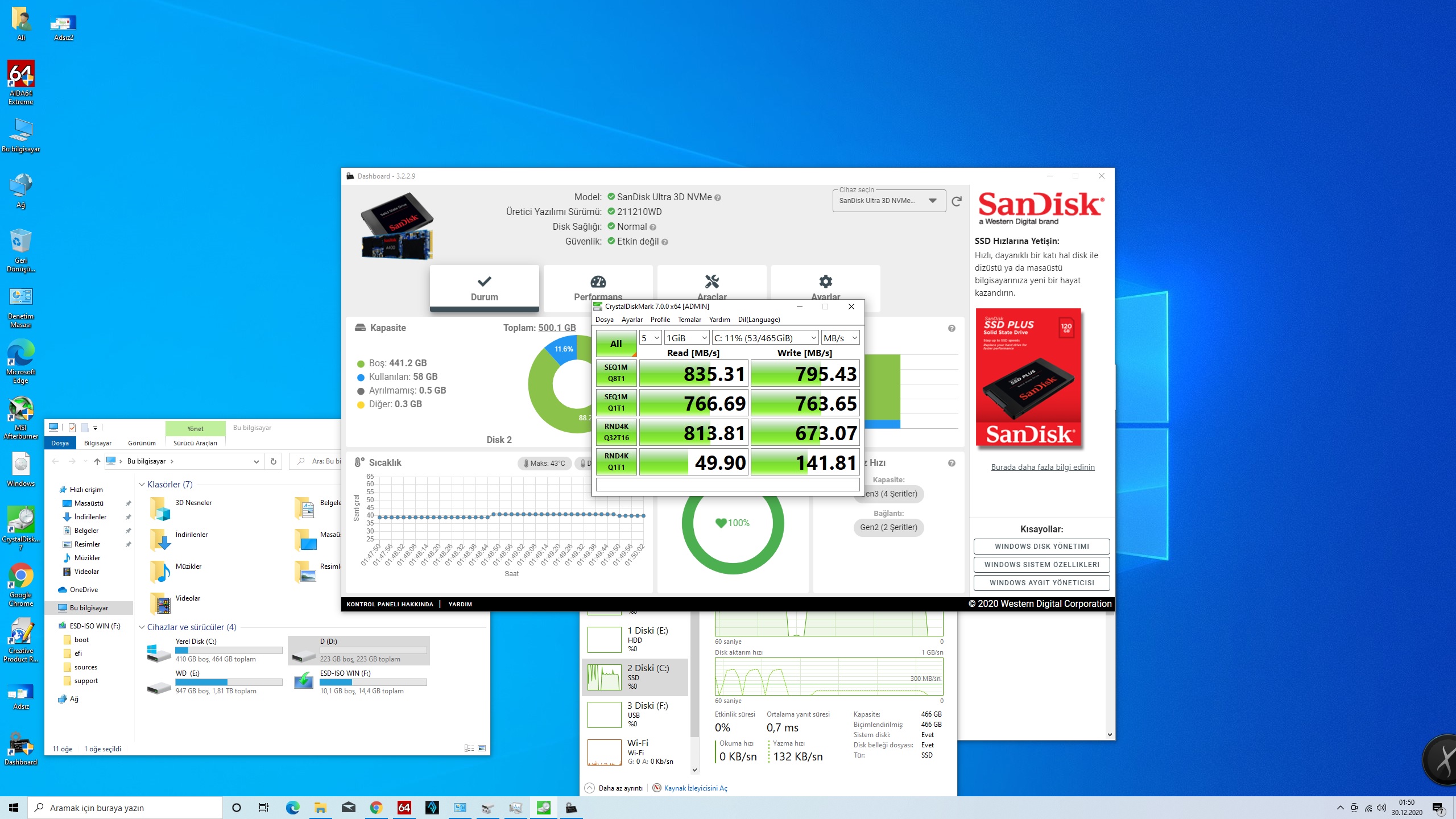Viewport: 1456px width, 819px height.
Task: Open Task View on taskbar
Action: pyautogui.click(x=264, y=808)
